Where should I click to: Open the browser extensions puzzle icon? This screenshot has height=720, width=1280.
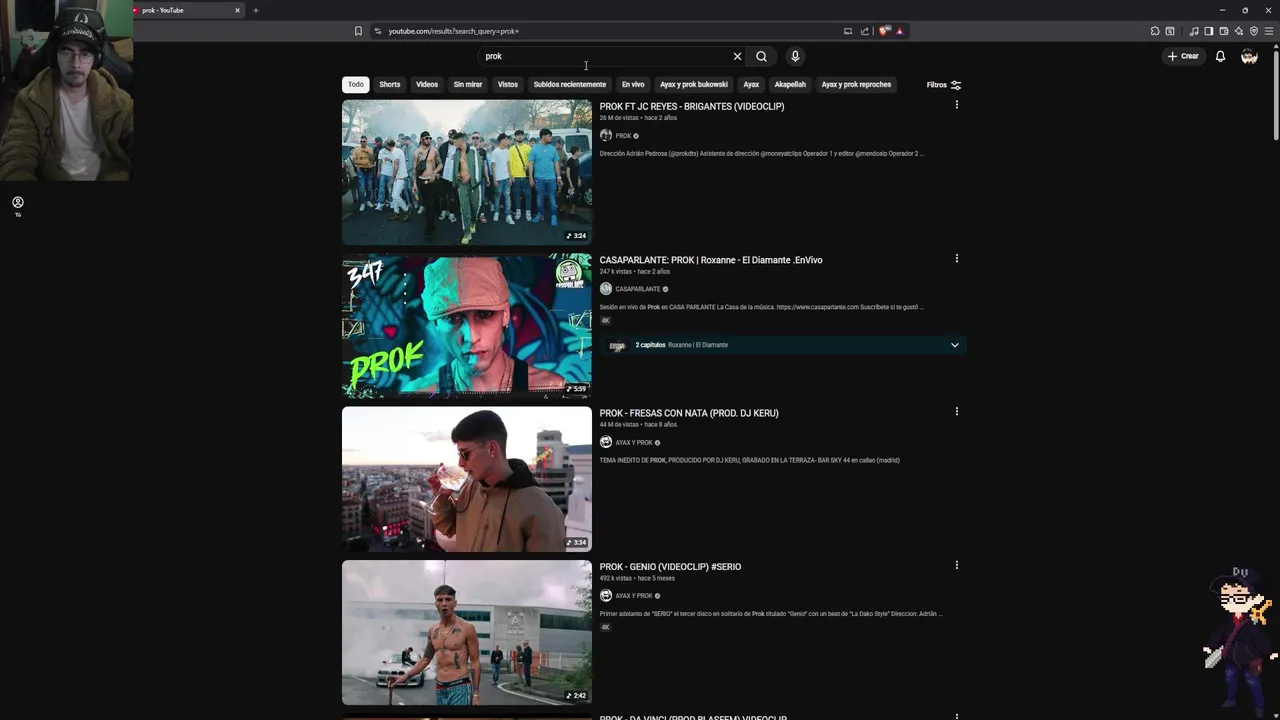coord(1155,31)
